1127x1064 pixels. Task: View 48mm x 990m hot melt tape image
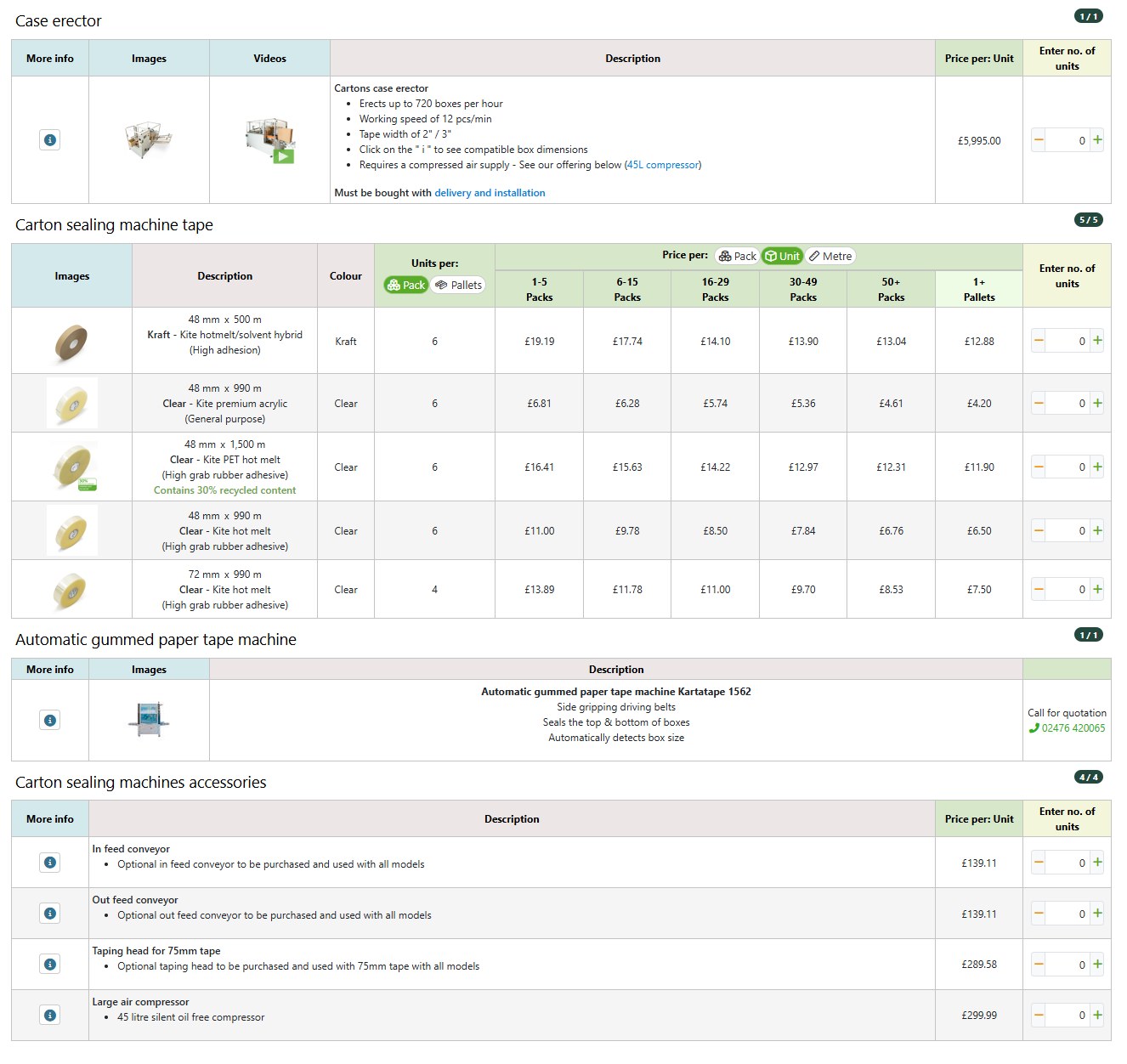(x=72, y=530)
